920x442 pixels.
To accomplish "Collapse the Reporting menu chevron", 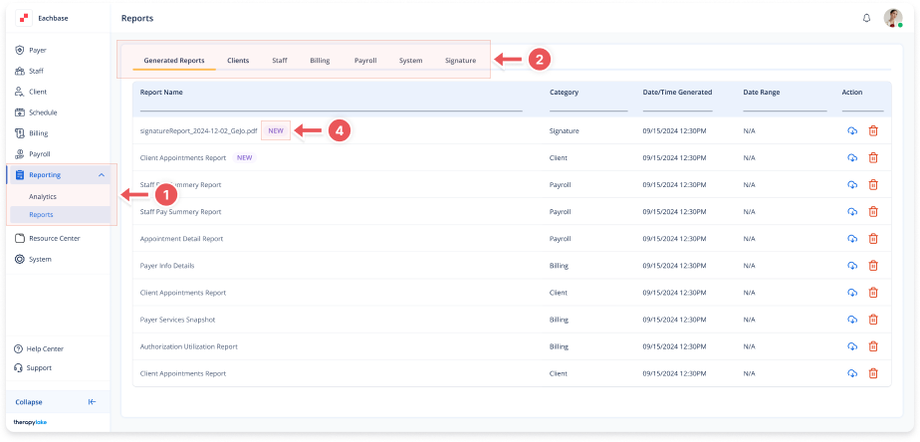I will point(101,175).
